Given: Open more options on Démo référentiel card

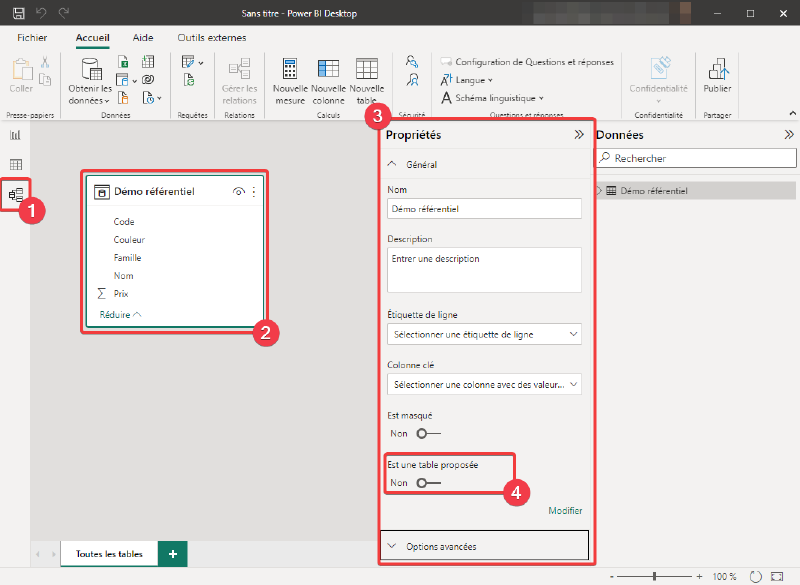Looking at the screenshot, I should pos(254,192).
